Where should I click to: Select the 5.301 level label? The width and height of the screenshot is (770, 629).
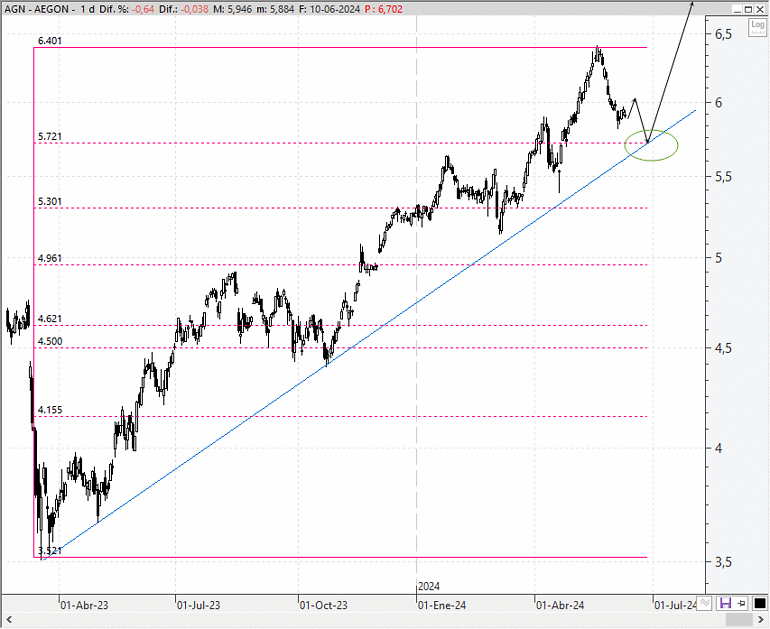50,201
